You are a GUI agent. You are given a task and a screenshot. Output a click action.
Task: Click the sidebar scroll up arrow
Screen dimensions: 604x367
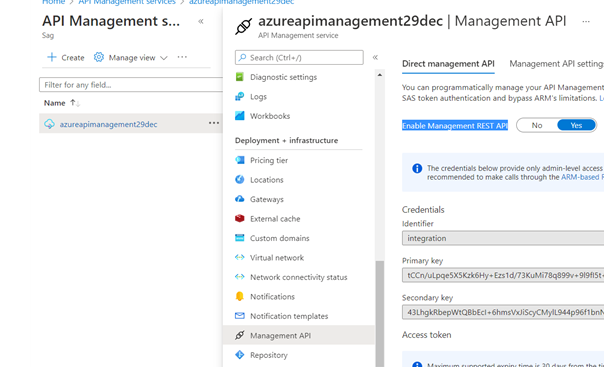pyautogui.click(x=379, y=75)
